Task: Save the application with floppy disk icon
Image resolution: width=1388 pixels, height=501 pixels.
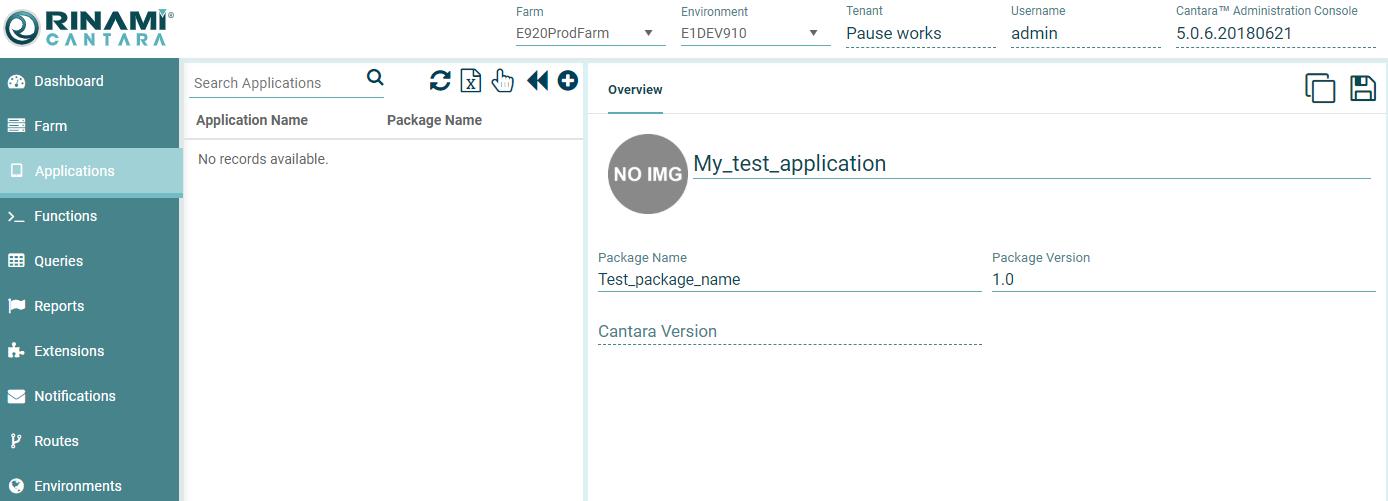Action: pyautogui.click(x=1363, y=88)
